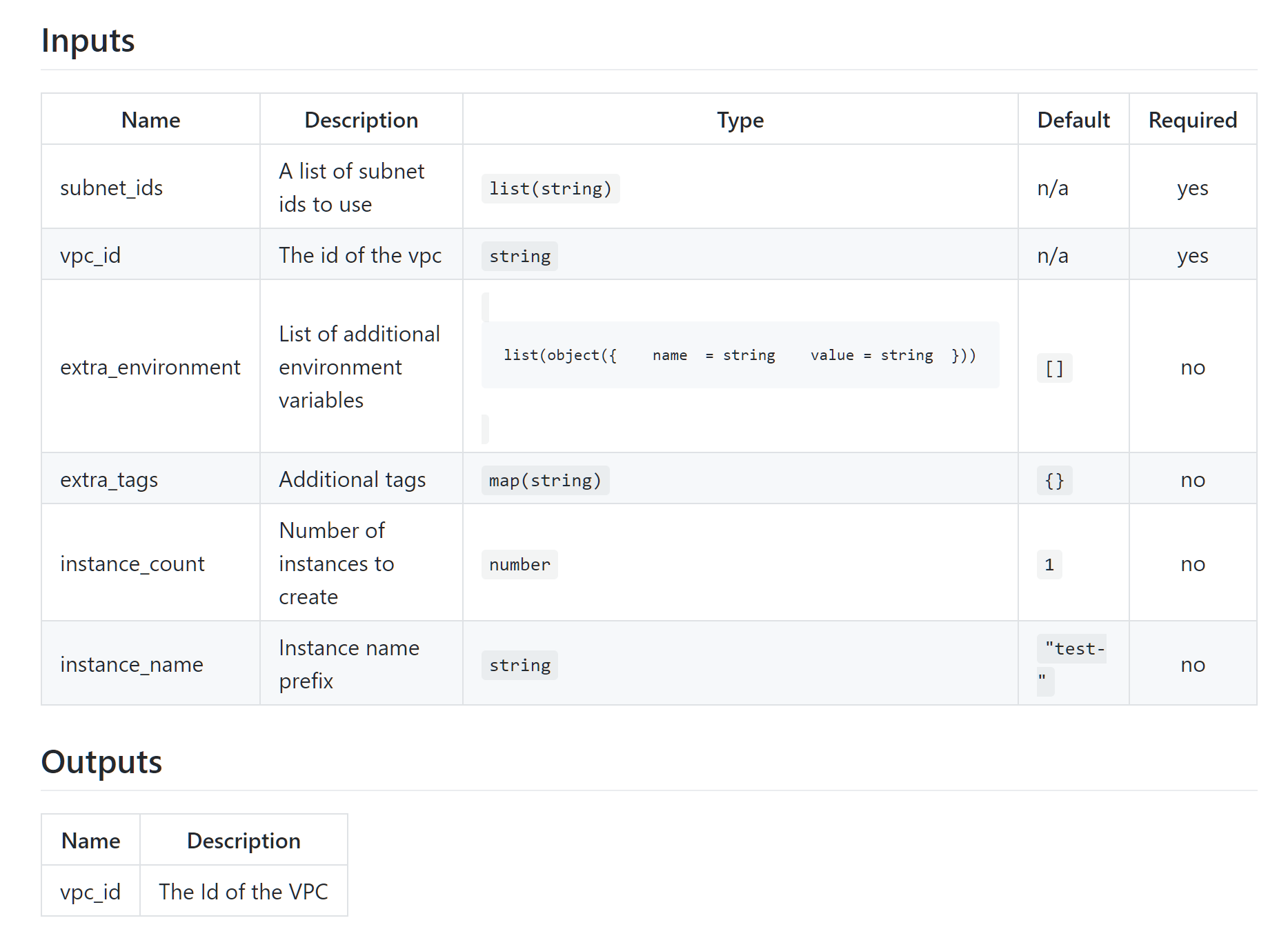This screenshot has width=1288, height=947.
Task: Click the map(string) type code
Action: (545, 481)
